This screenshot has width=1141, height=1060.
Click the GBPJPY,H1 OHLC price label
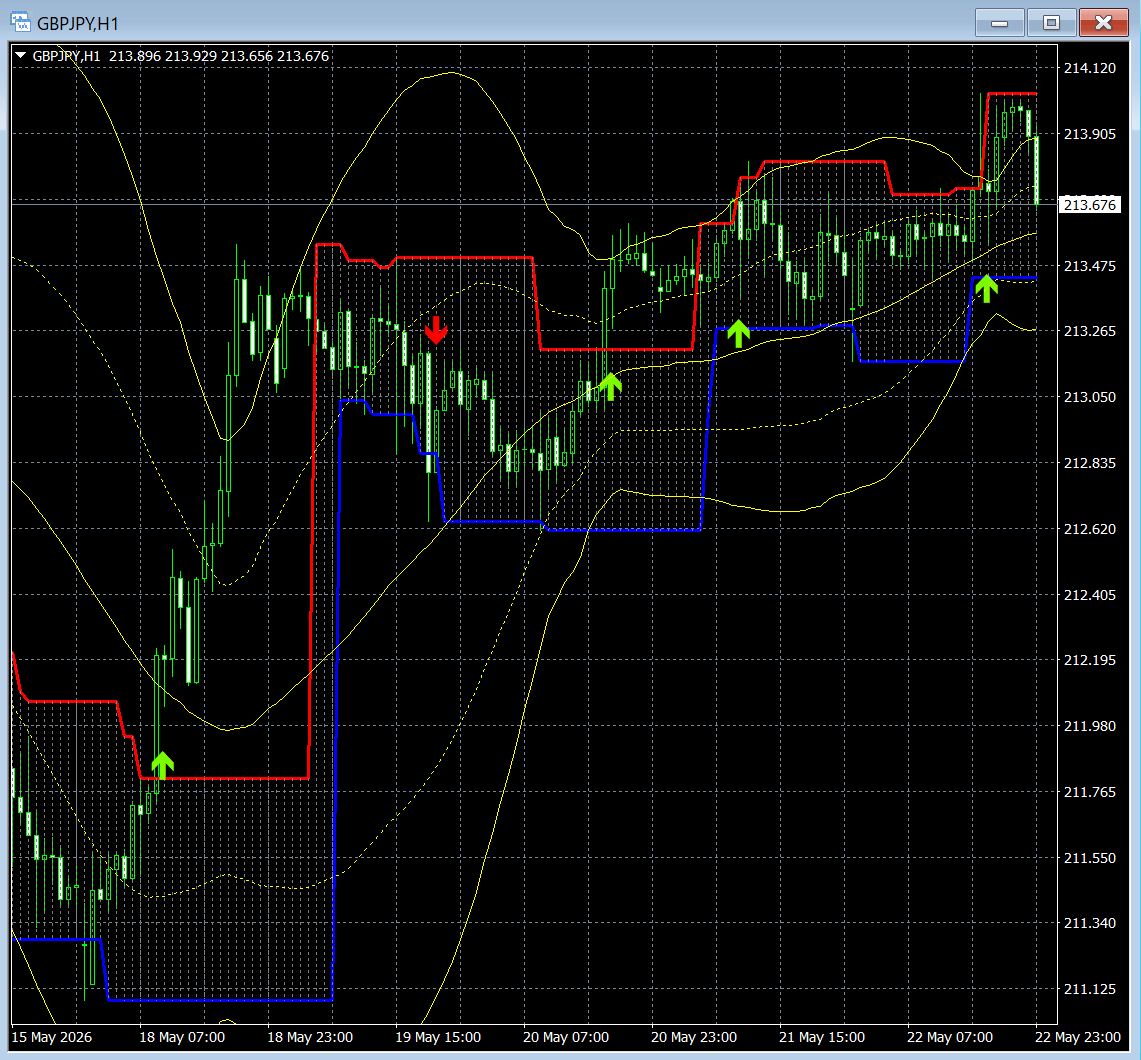point(180,56)
